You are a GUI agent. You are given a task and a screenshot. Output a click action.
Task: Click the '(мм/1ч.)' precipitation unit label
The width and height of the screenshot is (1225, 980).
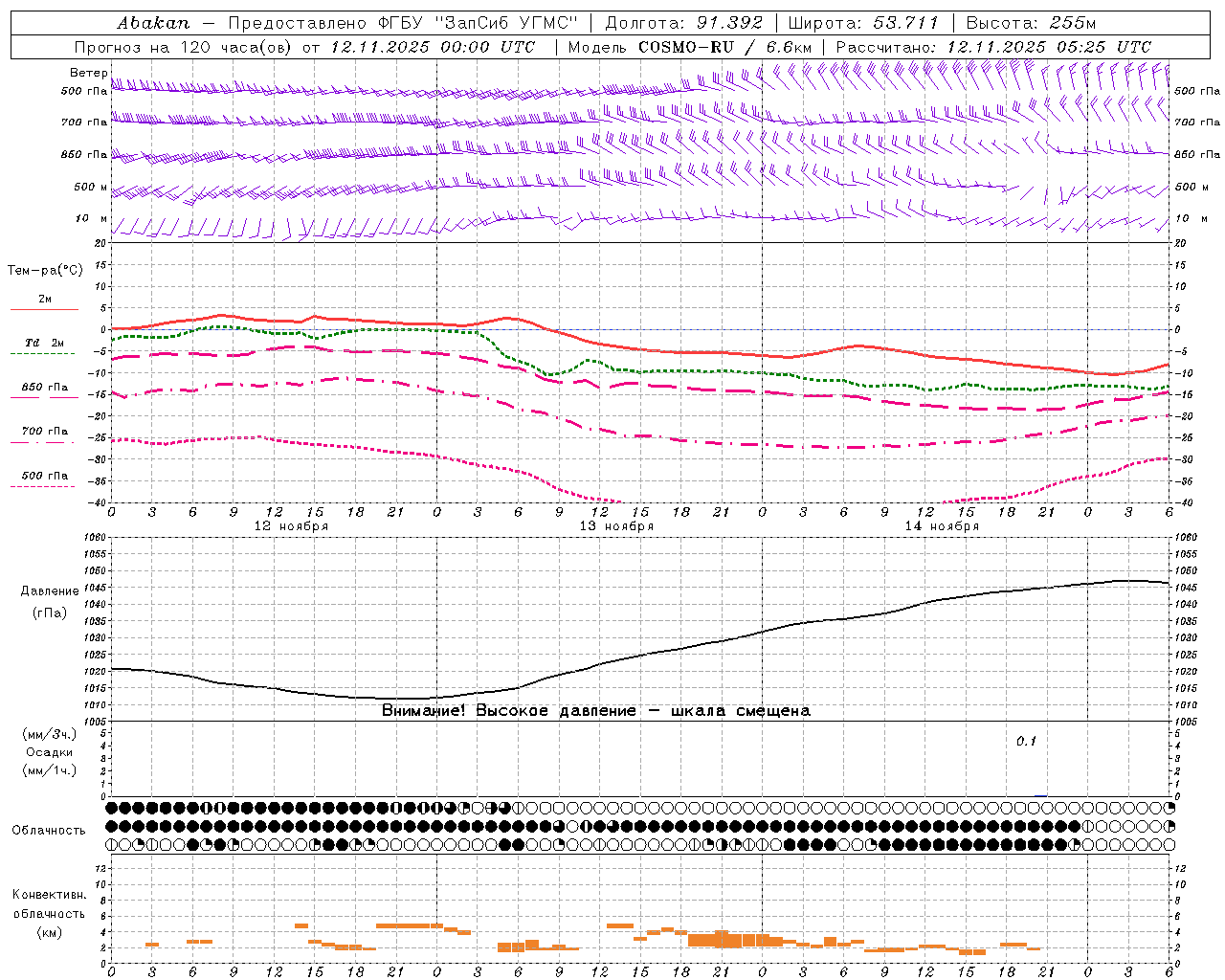point(50,770)
